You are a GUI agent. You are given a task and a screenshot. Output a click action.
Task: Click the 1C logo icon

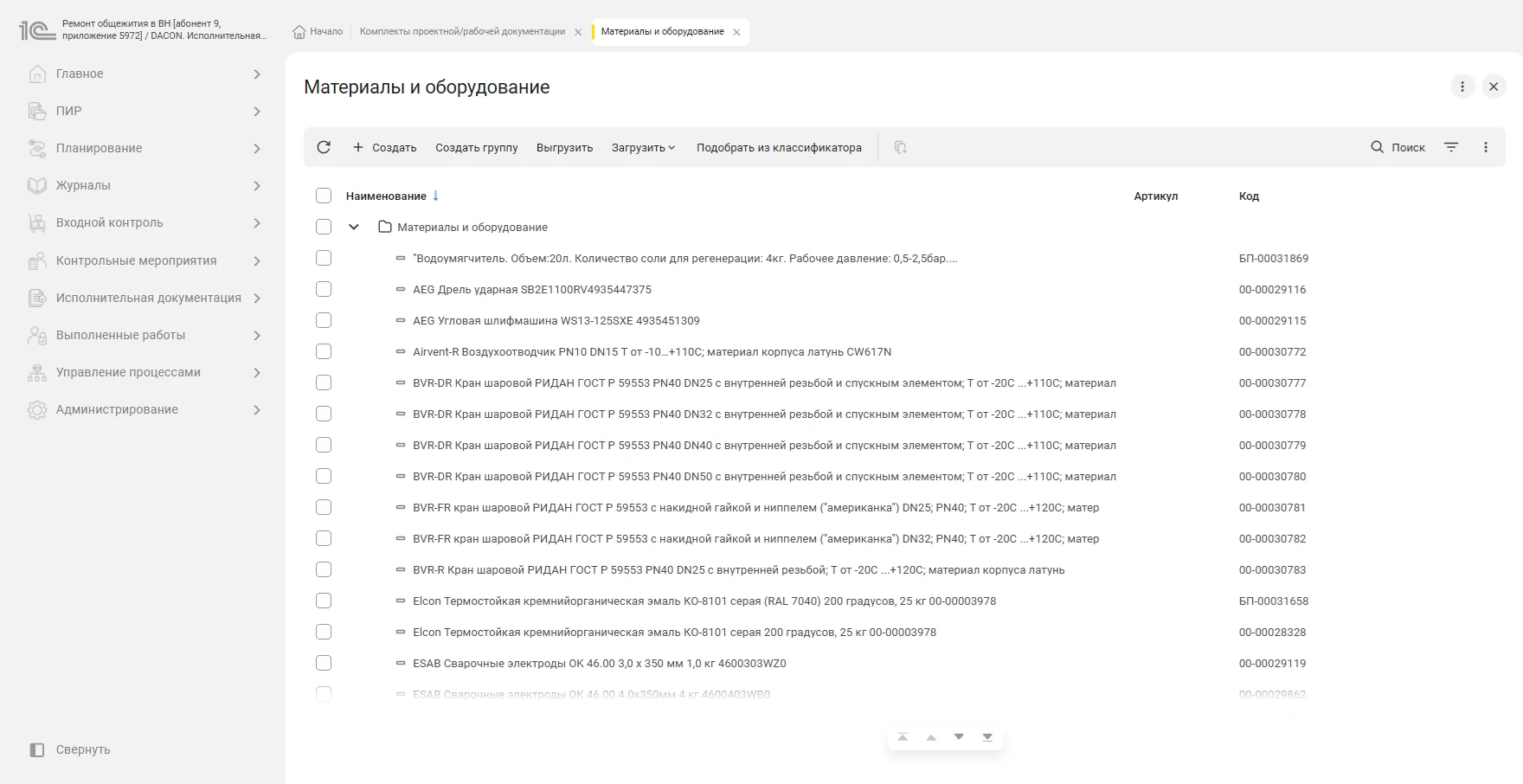[x=36, y=30]
